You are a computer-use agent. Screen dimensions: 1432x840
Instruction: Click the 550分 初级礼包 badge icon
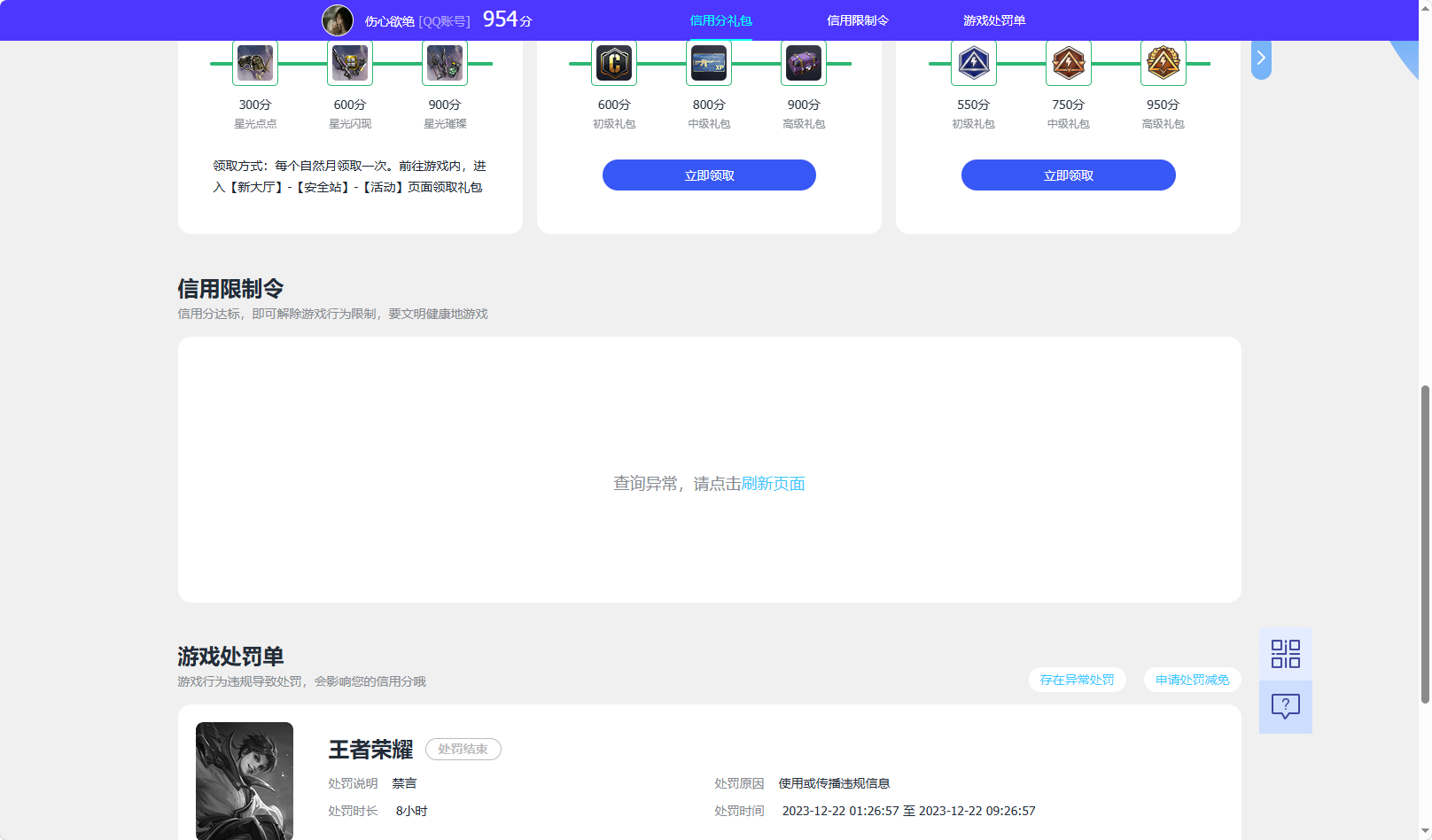pos(973,62)
